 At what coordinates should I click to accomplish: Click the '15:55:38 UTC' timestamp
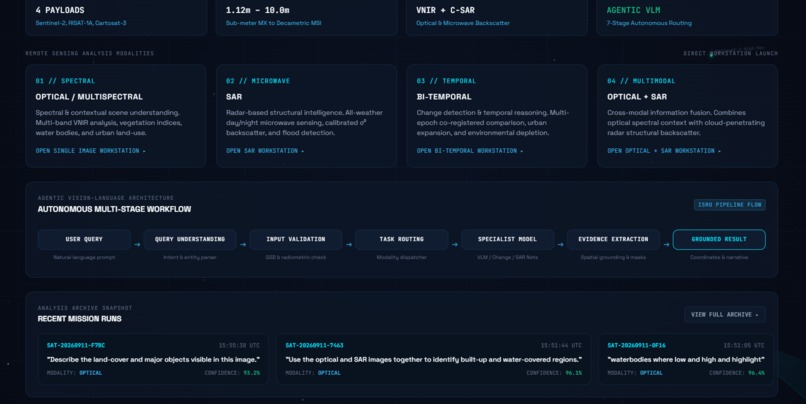[239, 345]
